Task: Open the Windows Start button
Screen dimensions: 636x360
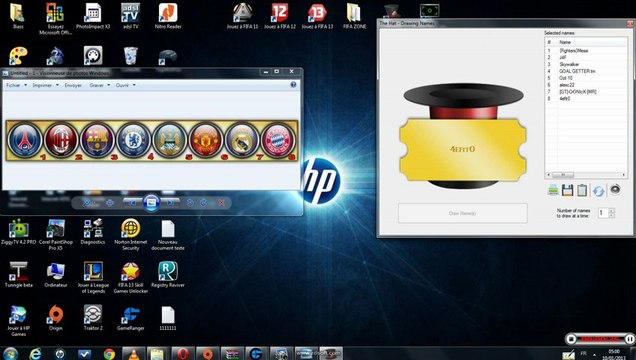Action: point(10,354)
